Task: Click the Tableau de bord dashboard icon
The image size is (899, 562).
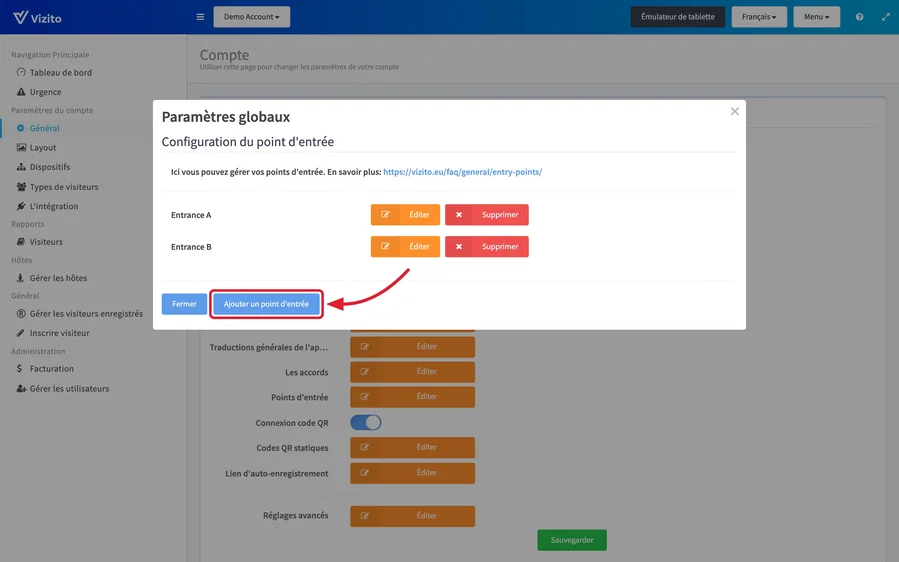Action: tap(21, 72)
